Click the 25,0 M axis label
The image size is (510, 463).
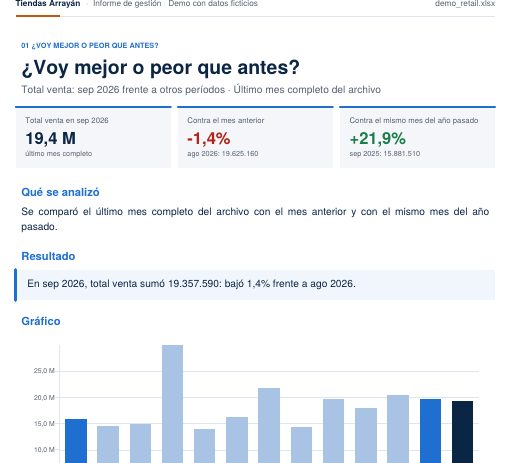coord(44,371)
